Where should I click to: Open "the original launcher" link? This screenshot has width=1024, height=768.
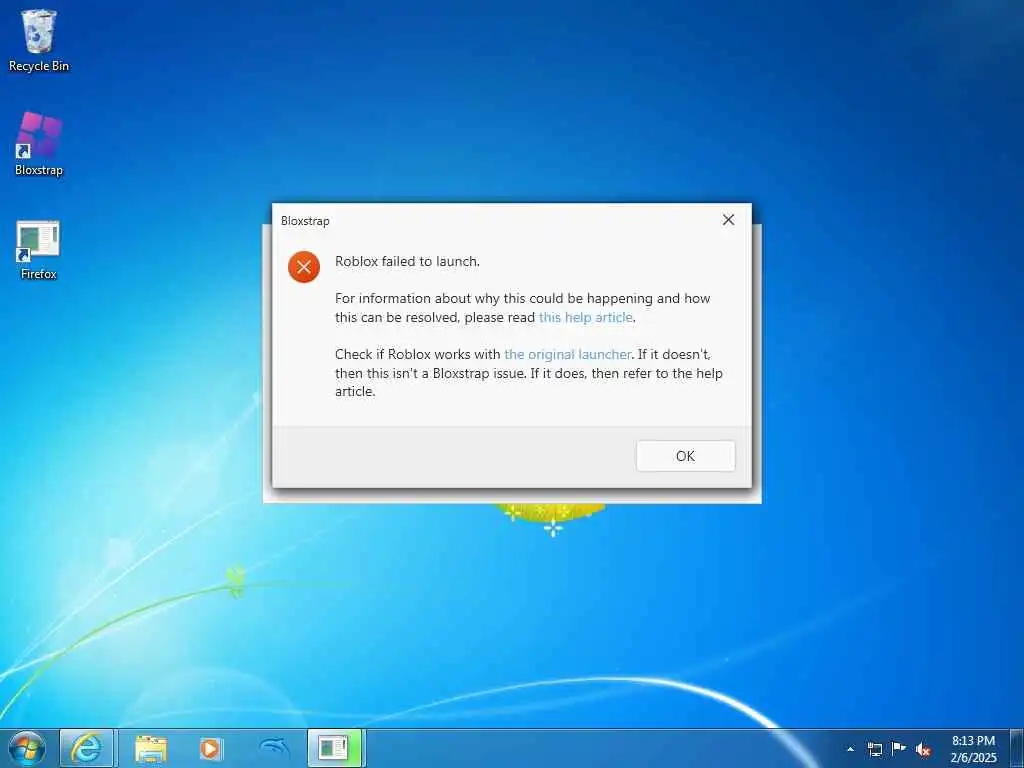[x=568, y=355]
